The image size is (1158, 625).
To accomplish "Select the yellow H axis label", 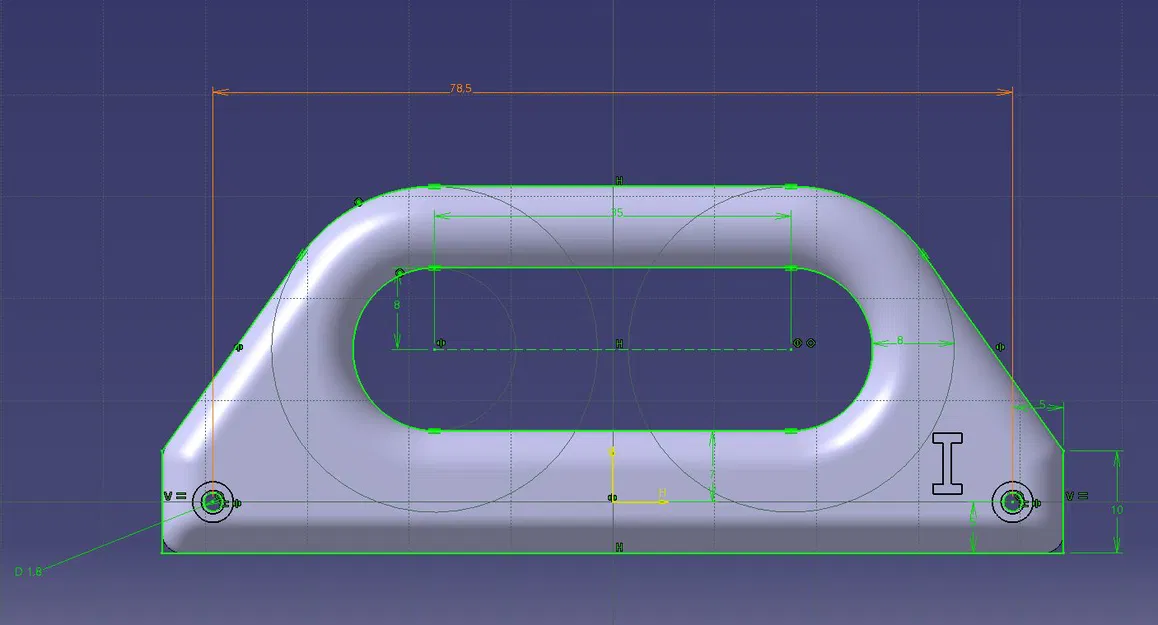I will click(x=662, y=493).
